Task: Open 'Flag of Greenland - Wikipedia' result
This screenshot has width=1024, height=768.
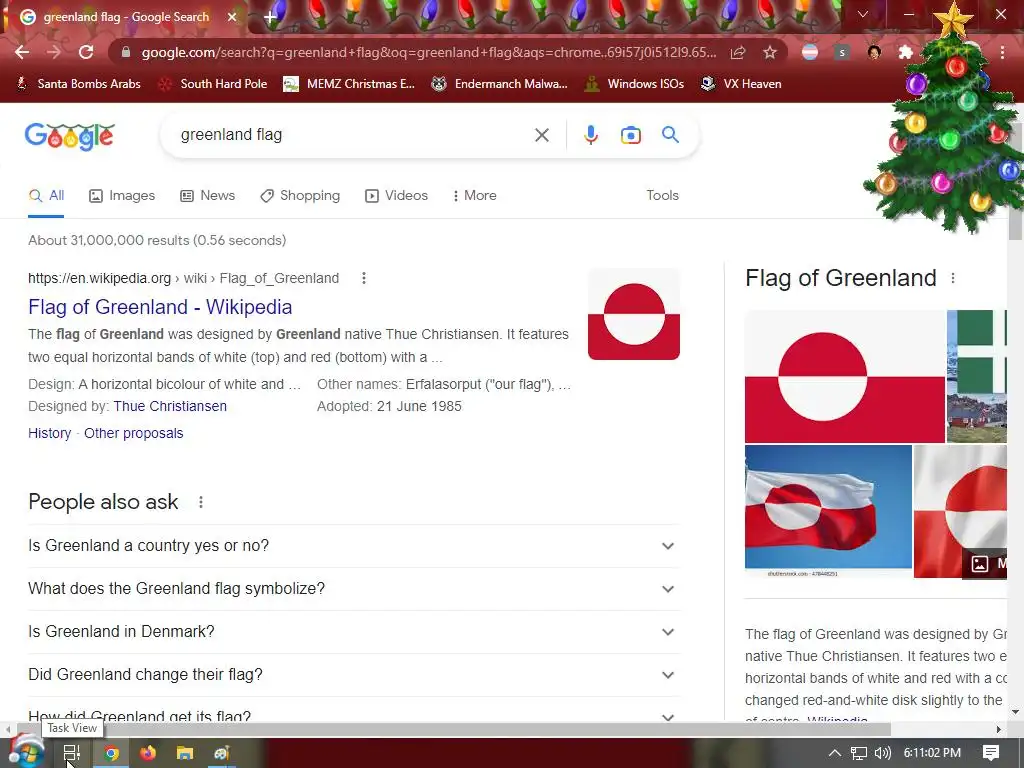Action: (x=160, y=307)
